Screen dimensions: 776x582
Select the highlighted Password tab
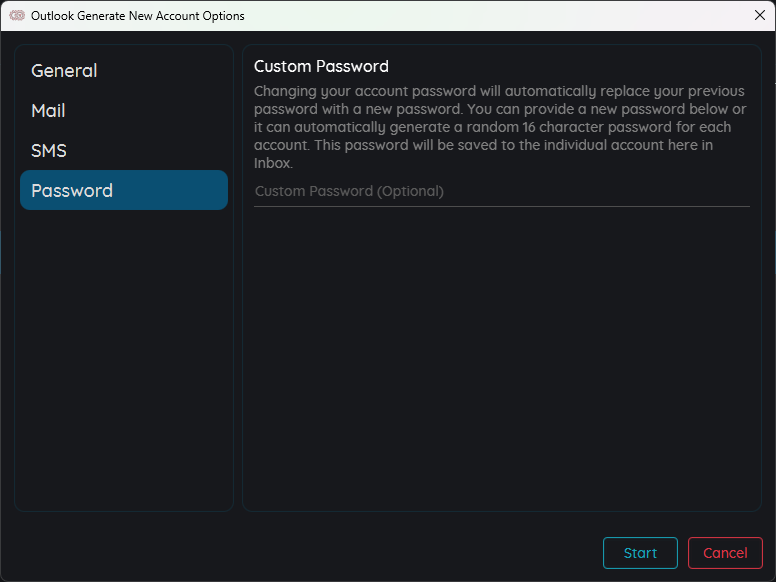(124, 190)
